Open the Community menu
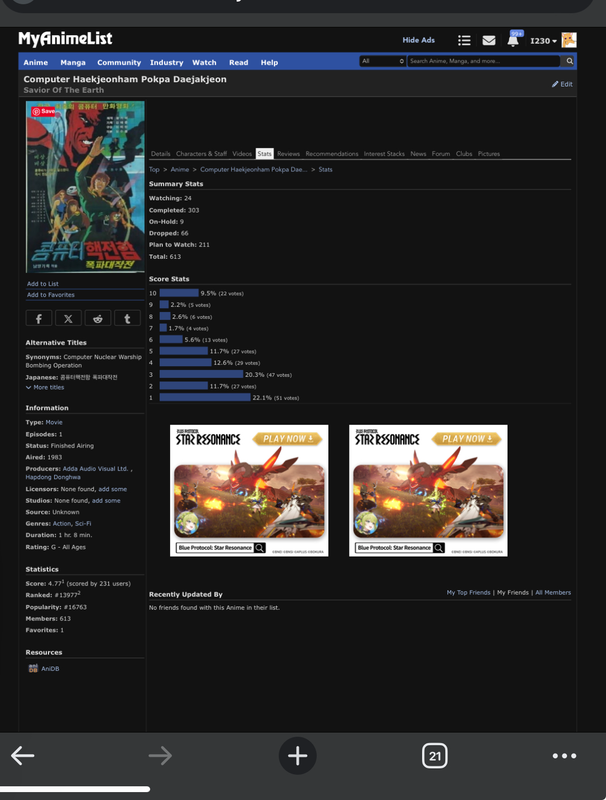606x800 pixels. (x=119, y=62)
